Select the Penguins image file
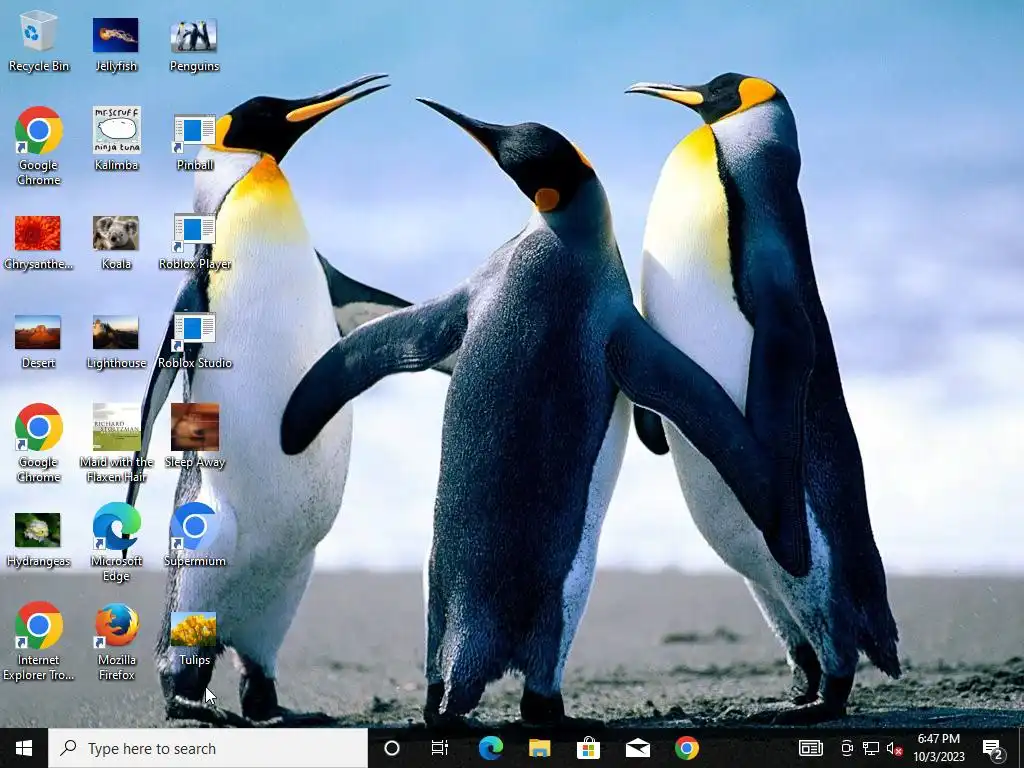Viewport: 1024px width, 768px height. [194, 43]
